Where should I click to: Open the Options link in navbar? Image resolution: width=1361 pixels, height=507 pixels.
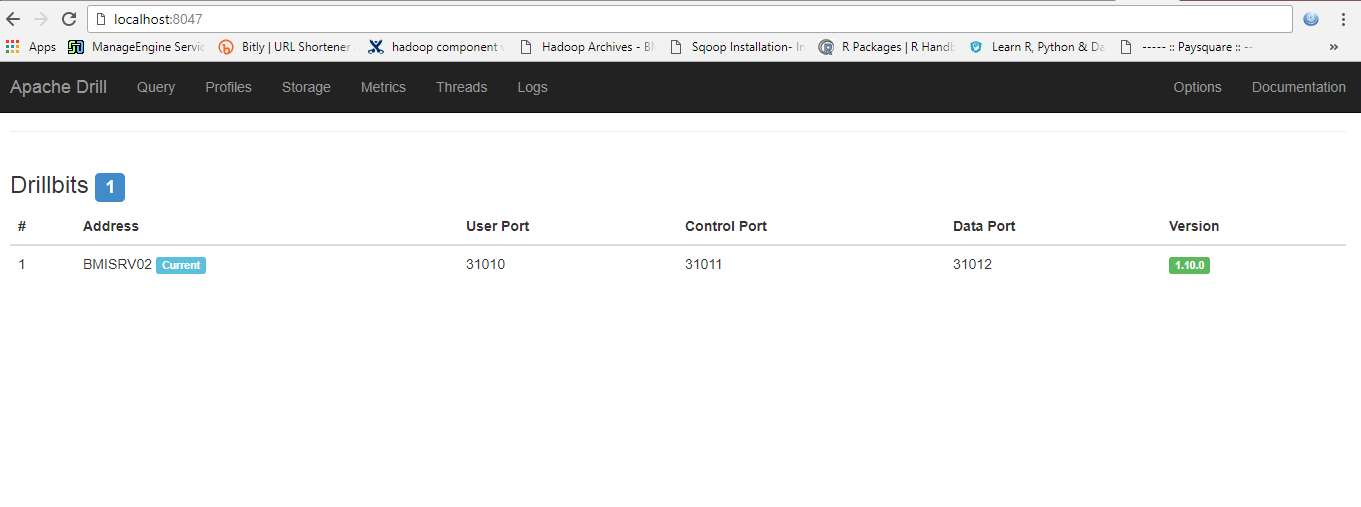coord(1197,87)
